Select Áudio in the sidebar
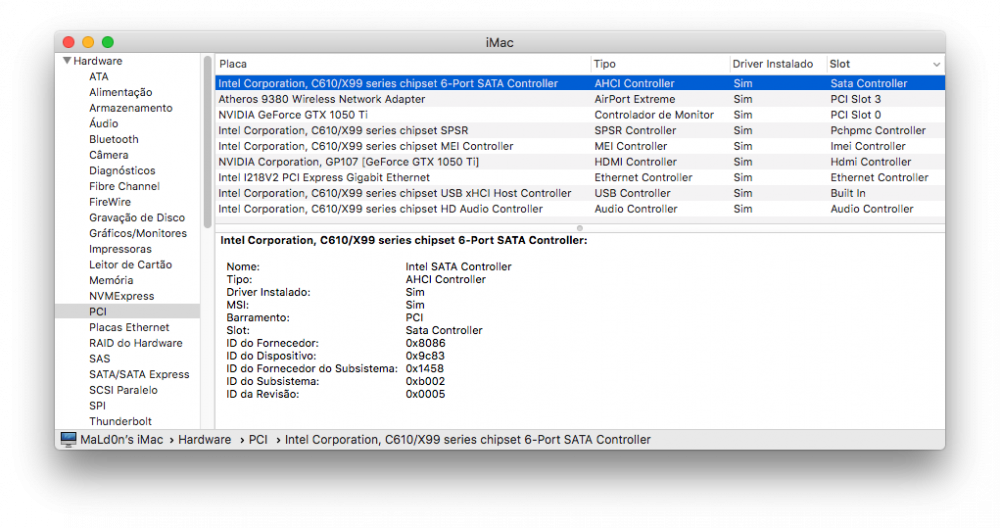The image size is (1000, 528). (x=103, y=124)
